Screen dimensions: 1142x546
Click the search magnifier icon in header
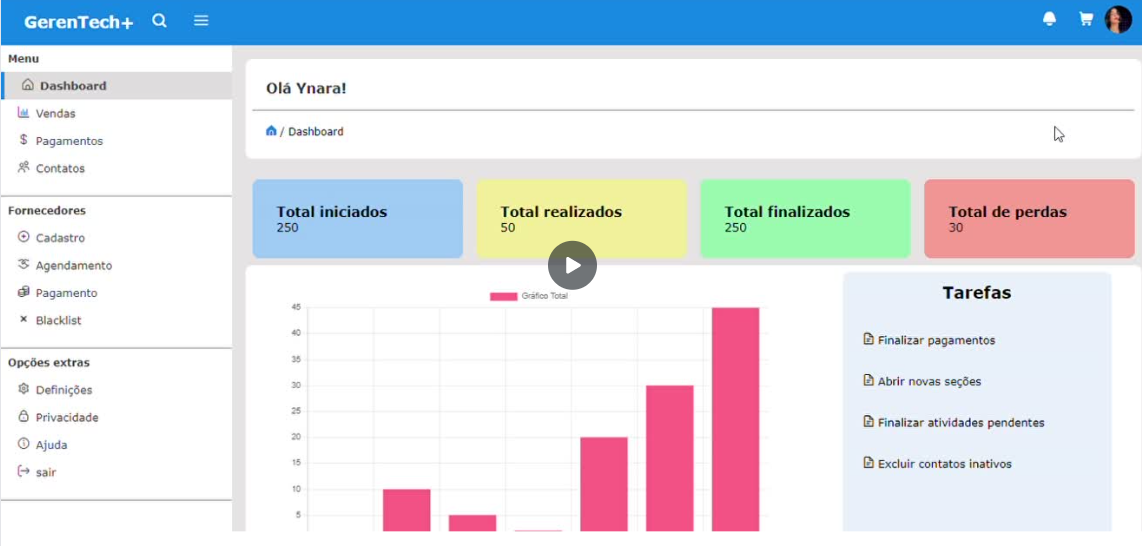(159, 21)
